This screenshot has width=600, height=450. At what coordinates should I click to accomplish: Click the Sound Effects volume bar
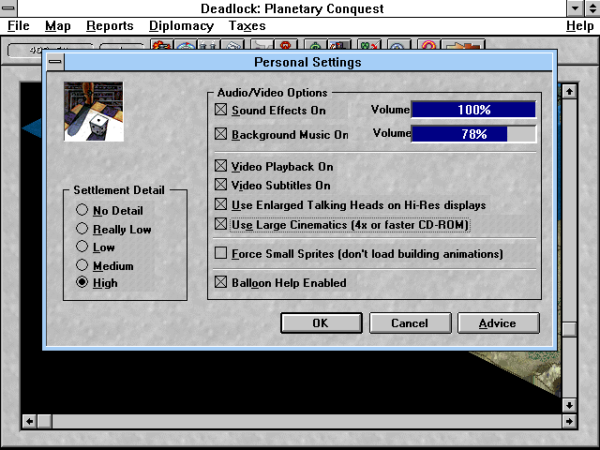(473, 110)
